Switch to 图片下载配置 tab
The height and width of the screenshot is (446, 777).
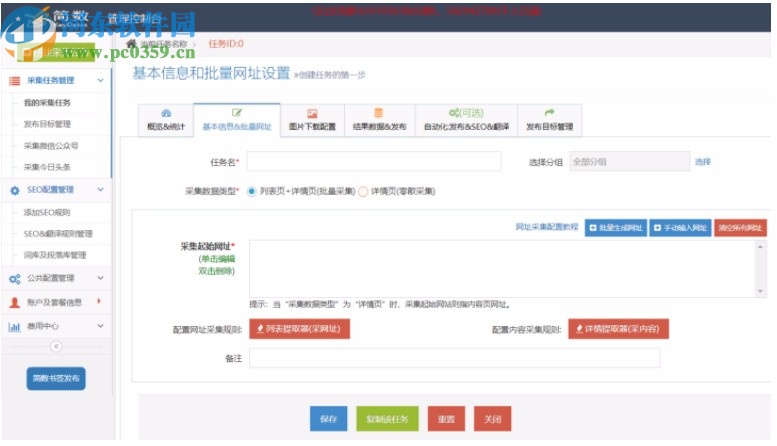pyautogui.click(x=312, y=120)
